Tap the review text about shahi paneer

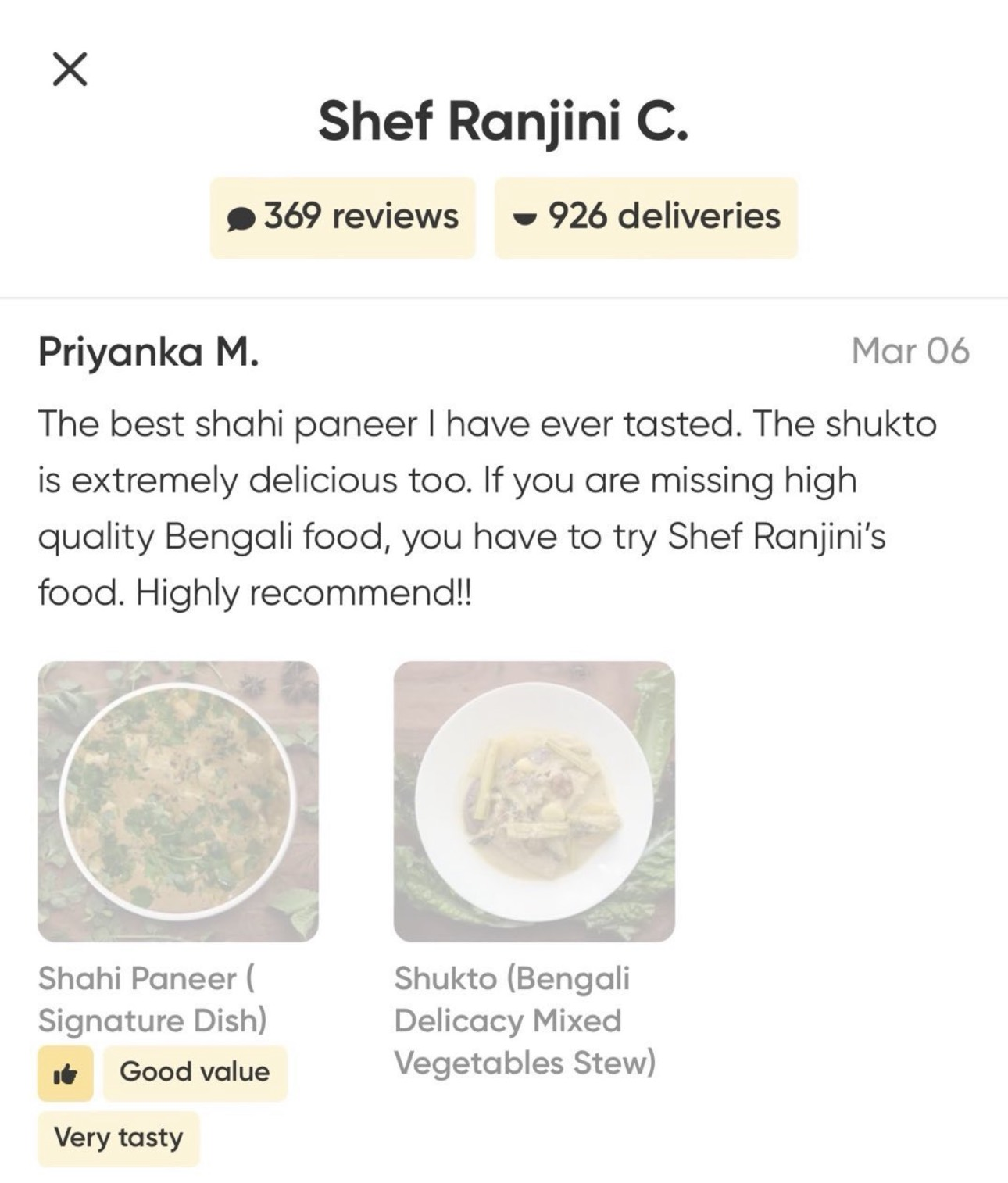pyautogui.click(x=487, y=508)
